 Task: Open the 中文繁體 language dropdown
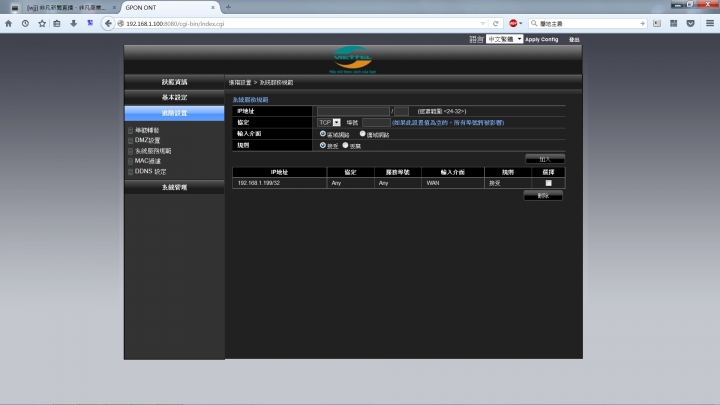click(504, 39)
